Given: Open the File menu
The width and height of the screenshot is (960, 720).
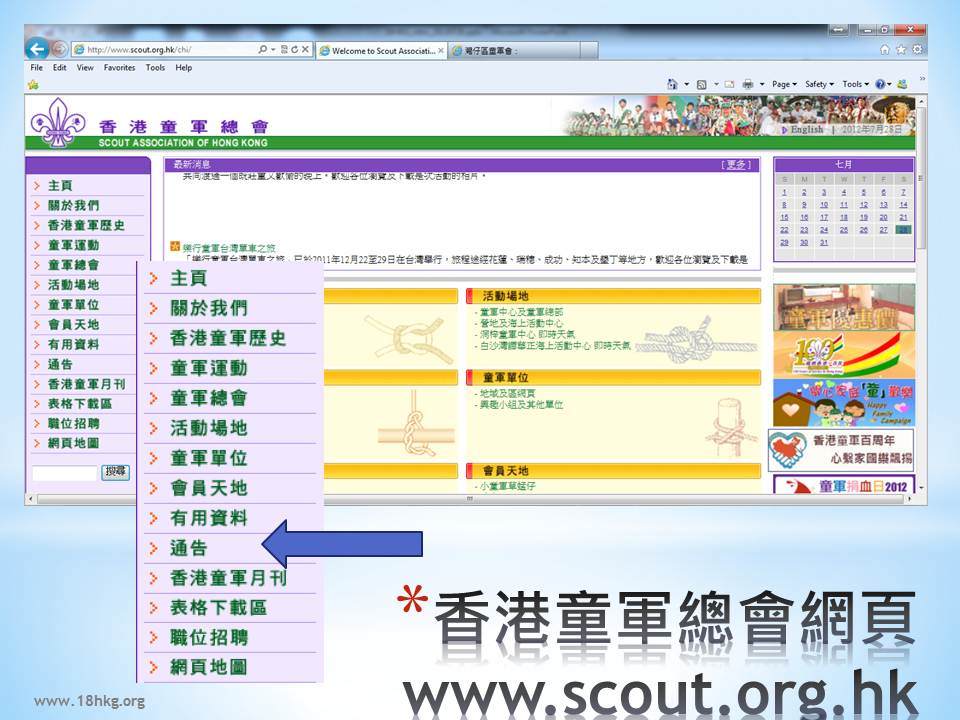Looking at the screenshot, I should point(37,68).
